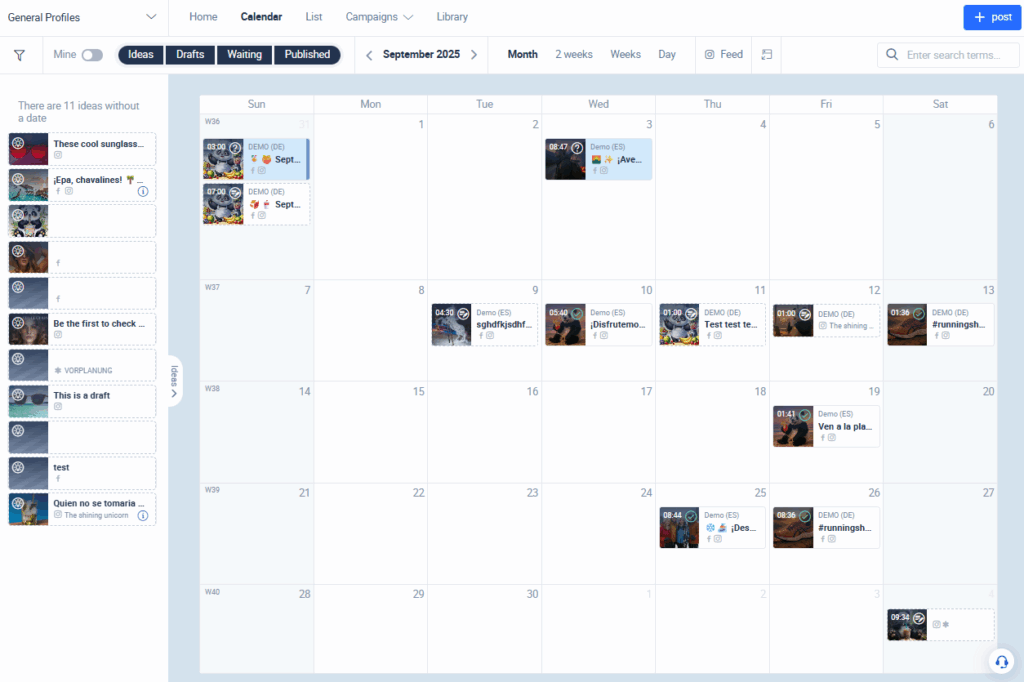1024x682 pixels.
Task: Open the filter icon on the left toolbar
Action: pos(19,54)
